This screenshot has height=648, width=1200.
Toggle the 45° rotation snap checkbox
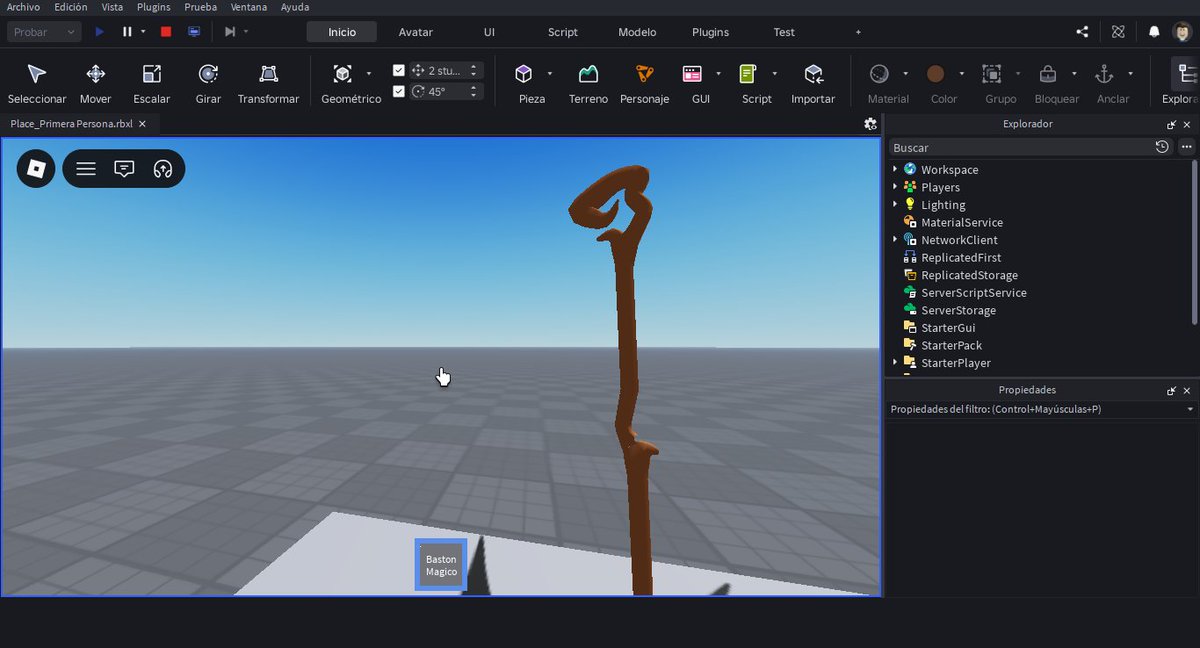399,92
